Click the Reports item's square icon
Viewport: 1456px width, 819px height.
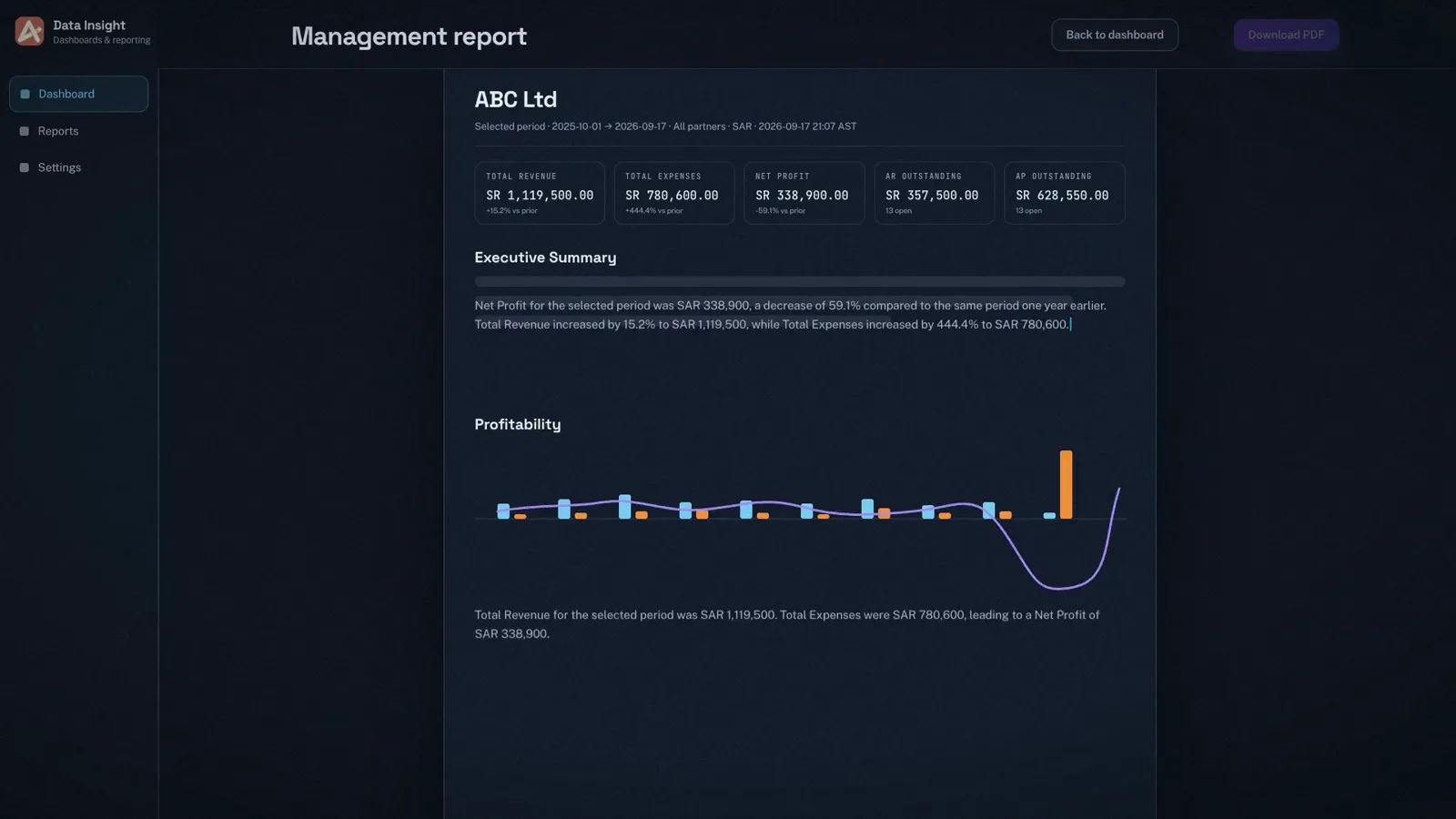tap(25, 131)
